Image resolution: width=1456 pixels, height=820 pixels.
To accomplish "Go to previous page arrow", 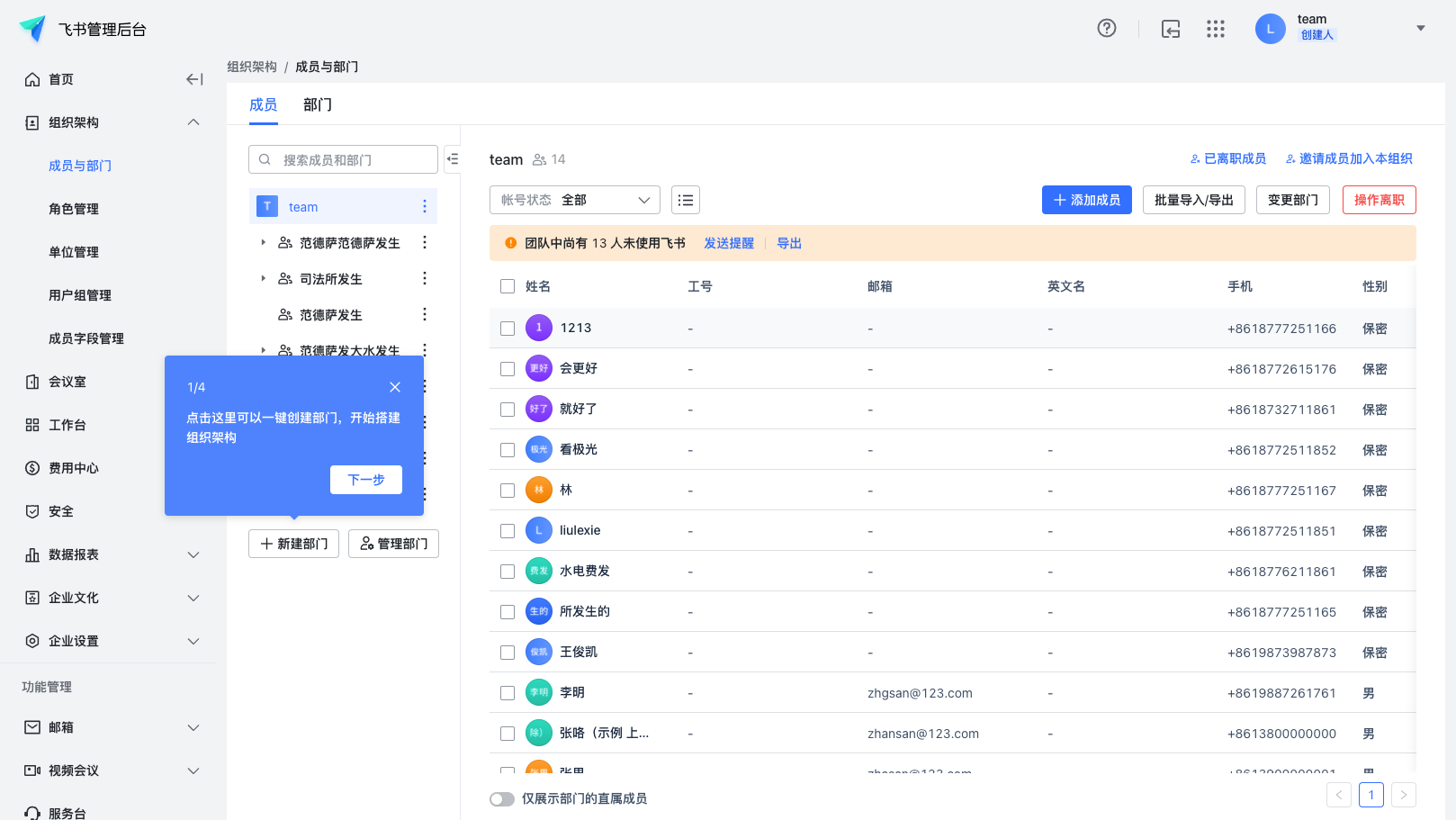I will 1339,795.
